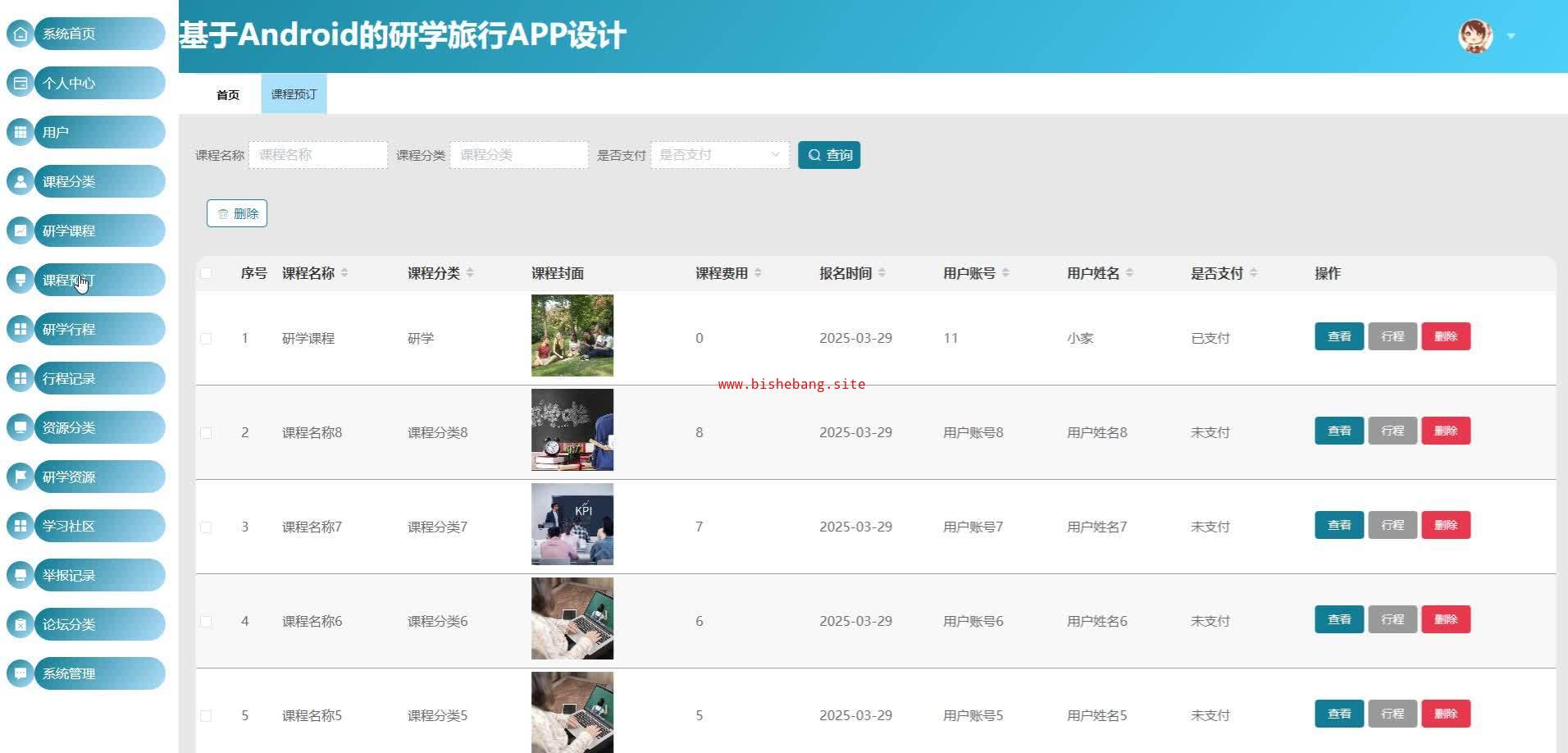Image resolution: width=1568 pixels, height=753 pixels.
Task: Click the icon beside 举报记录
Action: point(21,575)
